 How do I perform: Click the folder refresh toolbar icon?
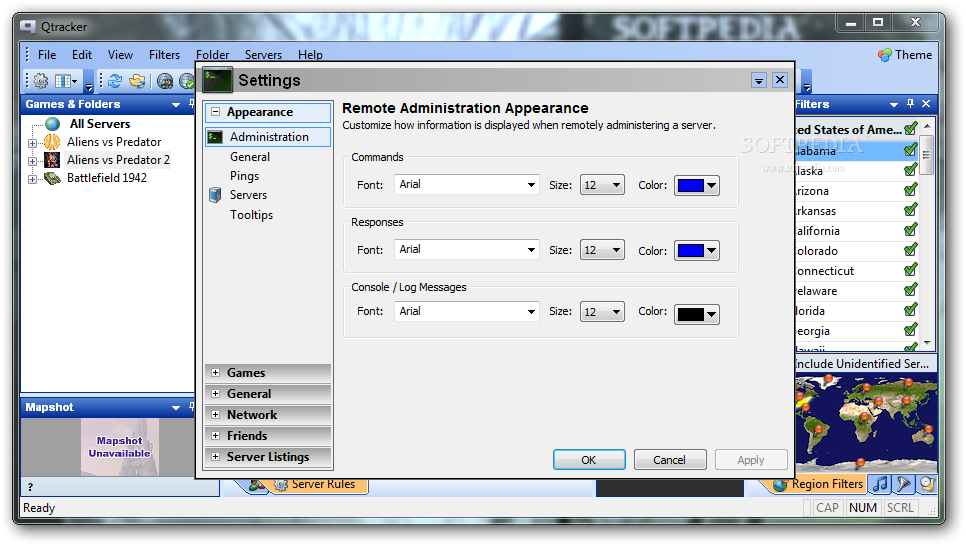point(137,81)
